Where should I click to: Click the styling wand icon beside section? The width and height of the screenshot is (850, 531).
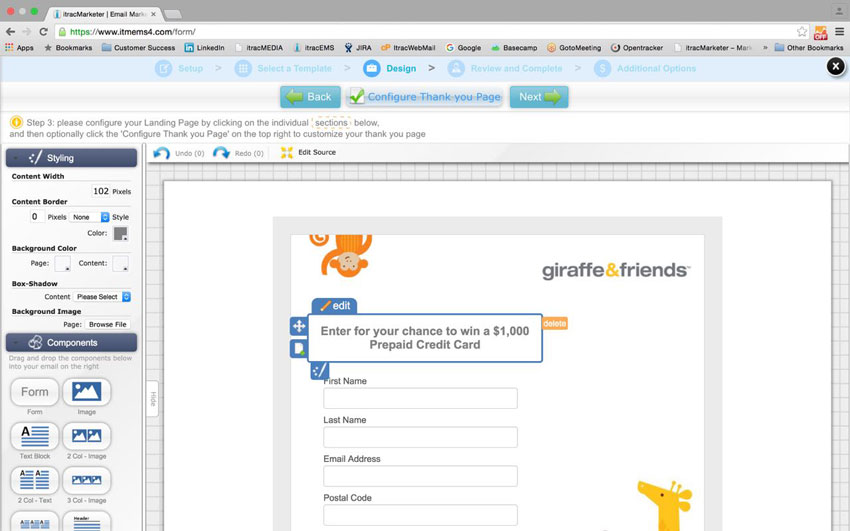319,371
